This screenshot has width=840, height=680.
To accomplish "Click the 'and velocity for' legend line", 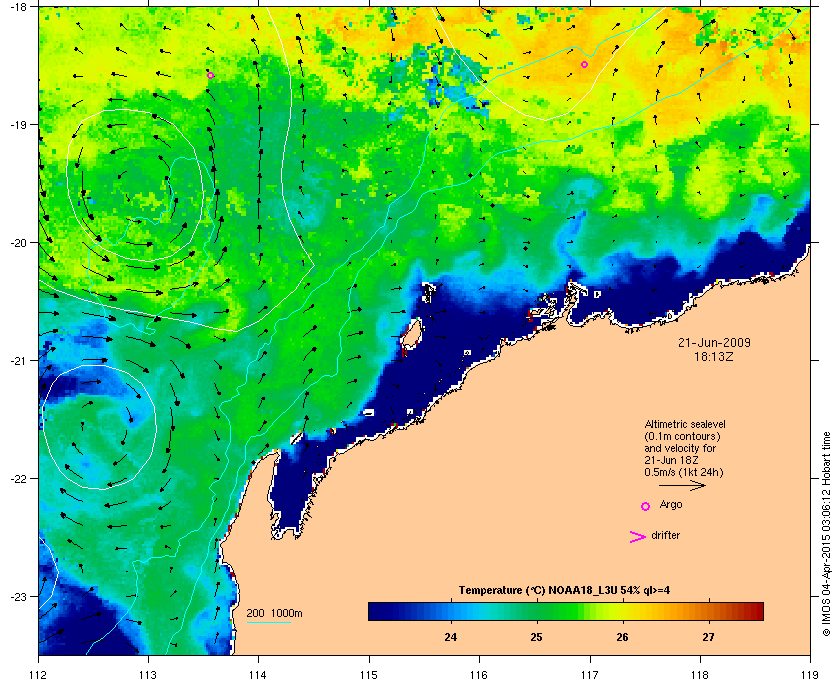I will pos(680,449).
